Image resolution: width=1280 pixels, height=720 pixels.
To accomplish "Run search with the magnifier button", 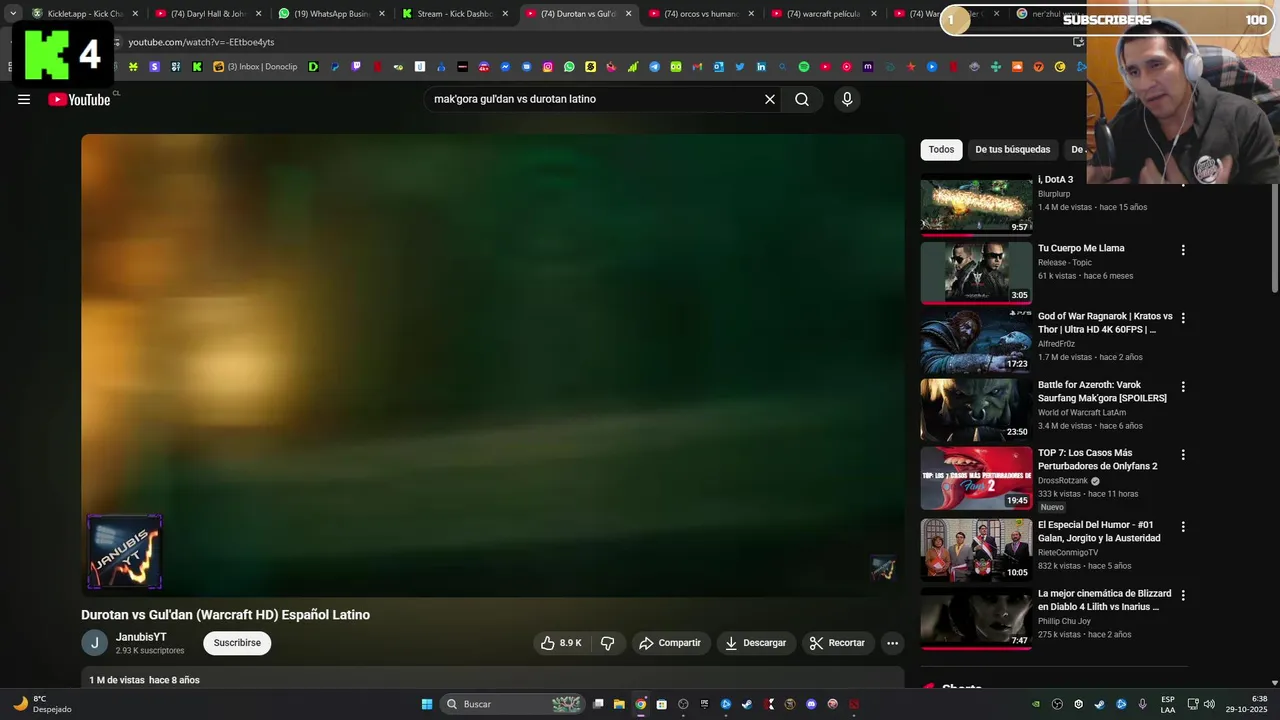I will 802,99.
